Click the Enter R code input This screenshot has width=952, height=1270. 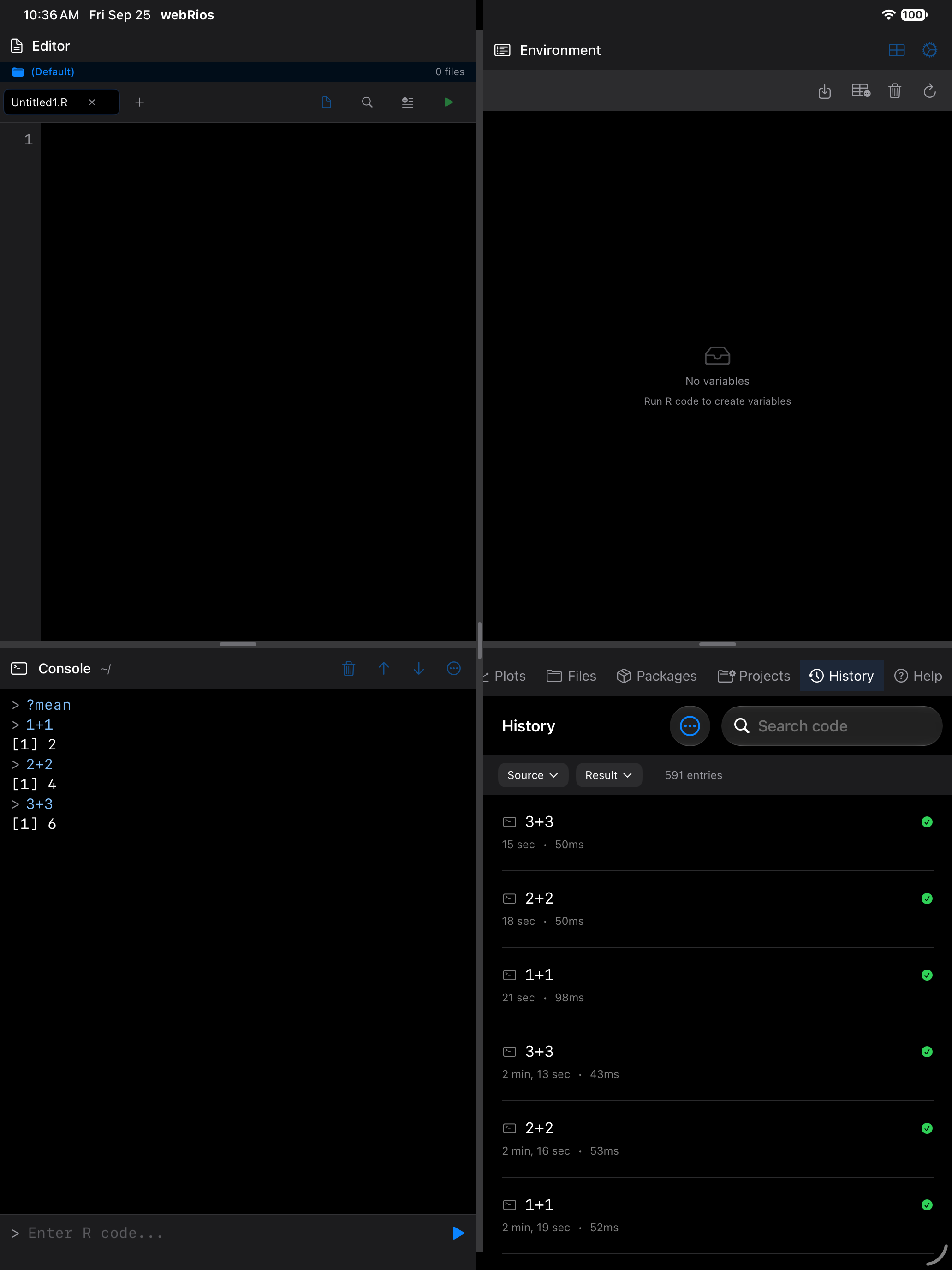[x=230, y=1233]
